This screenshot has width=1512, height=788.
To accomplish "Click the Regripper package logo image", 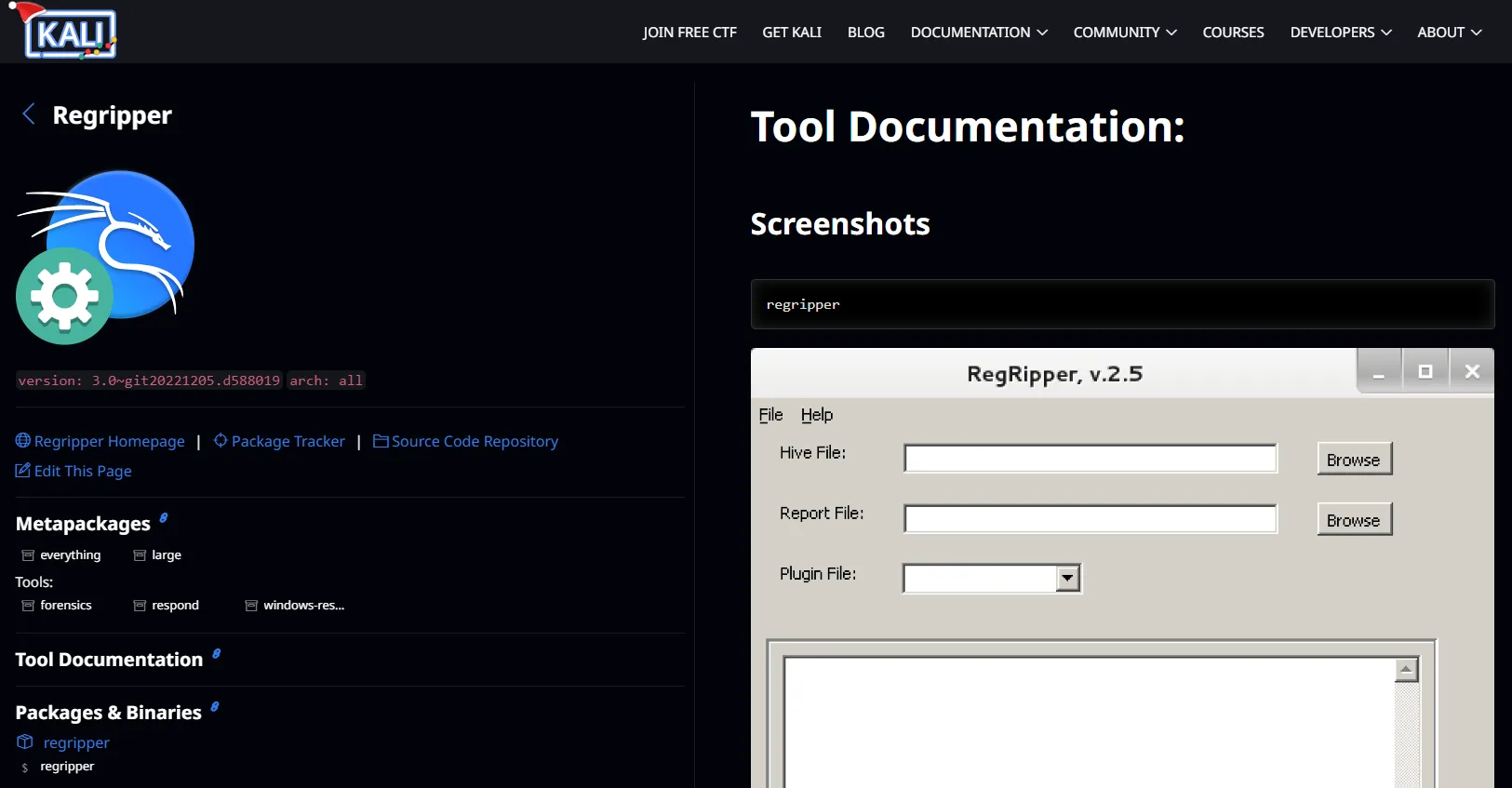I will click(105, 257).
